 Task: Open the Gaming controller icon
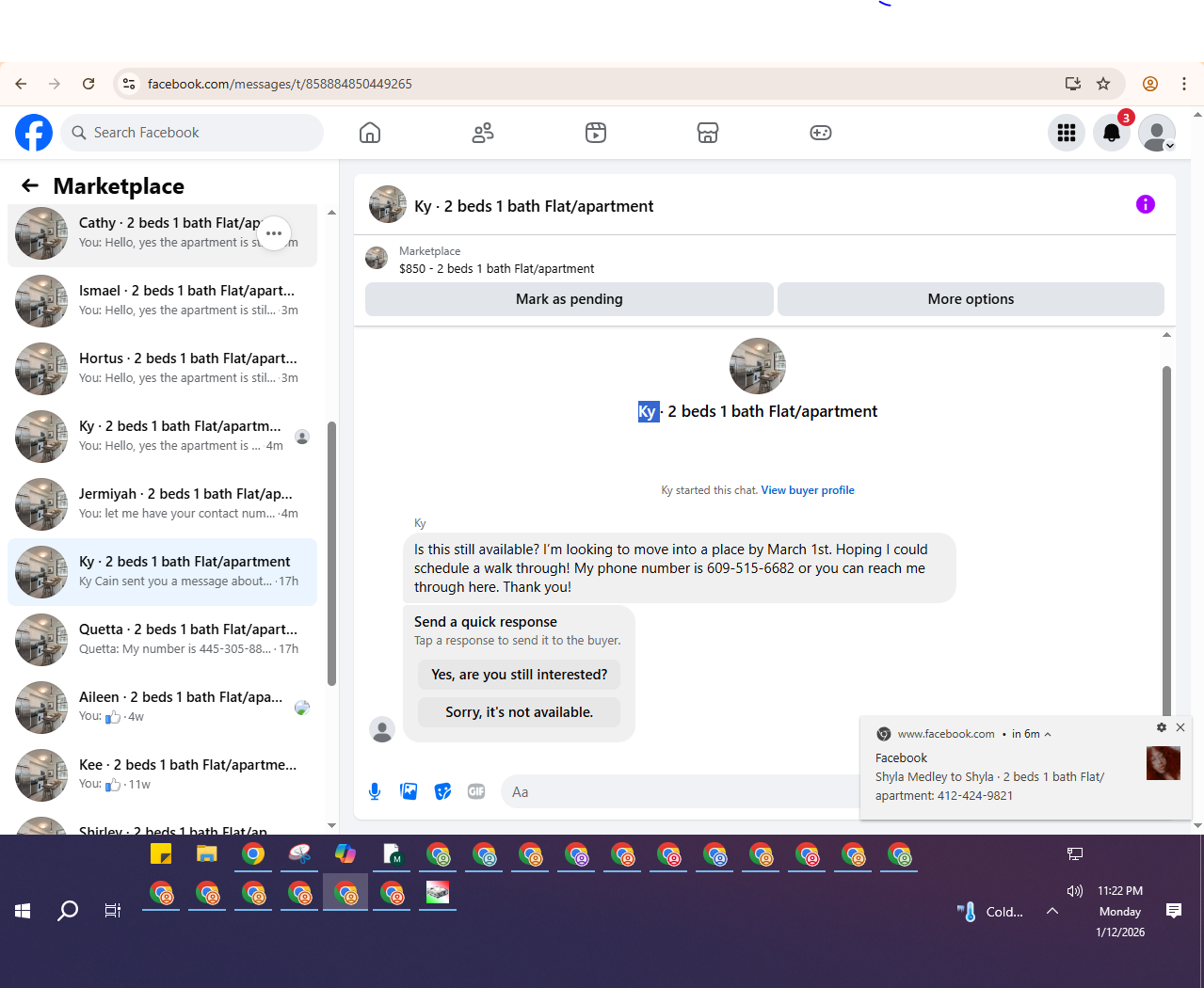[x=821, y=133]
